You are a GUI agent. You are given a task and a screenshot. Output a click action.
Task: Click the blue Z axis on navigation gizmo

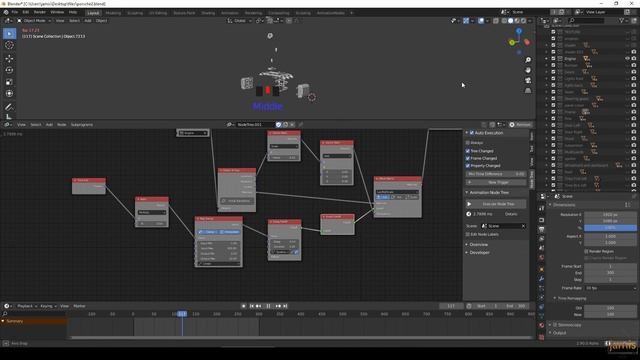pyautogui.click(x=519, y=31)
